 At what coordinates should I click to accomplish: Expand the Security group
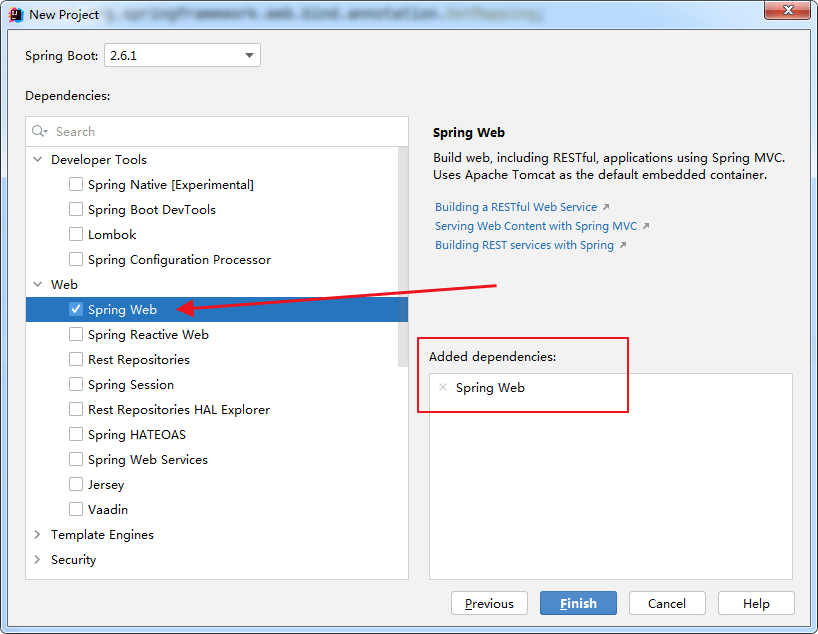point(38,559)
